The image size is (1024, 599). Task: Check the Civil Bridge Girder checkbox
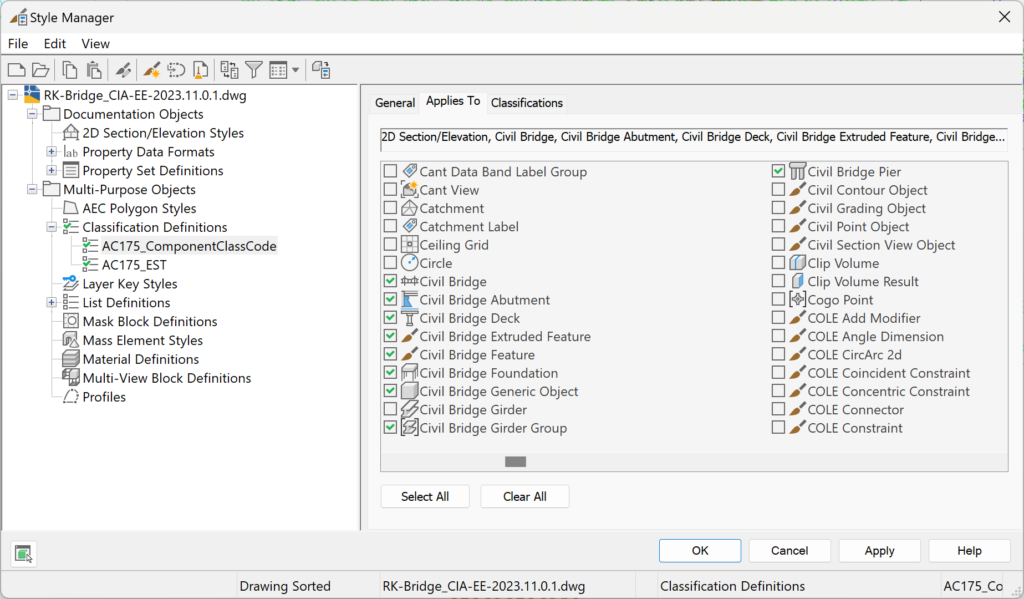click(391, 410)
